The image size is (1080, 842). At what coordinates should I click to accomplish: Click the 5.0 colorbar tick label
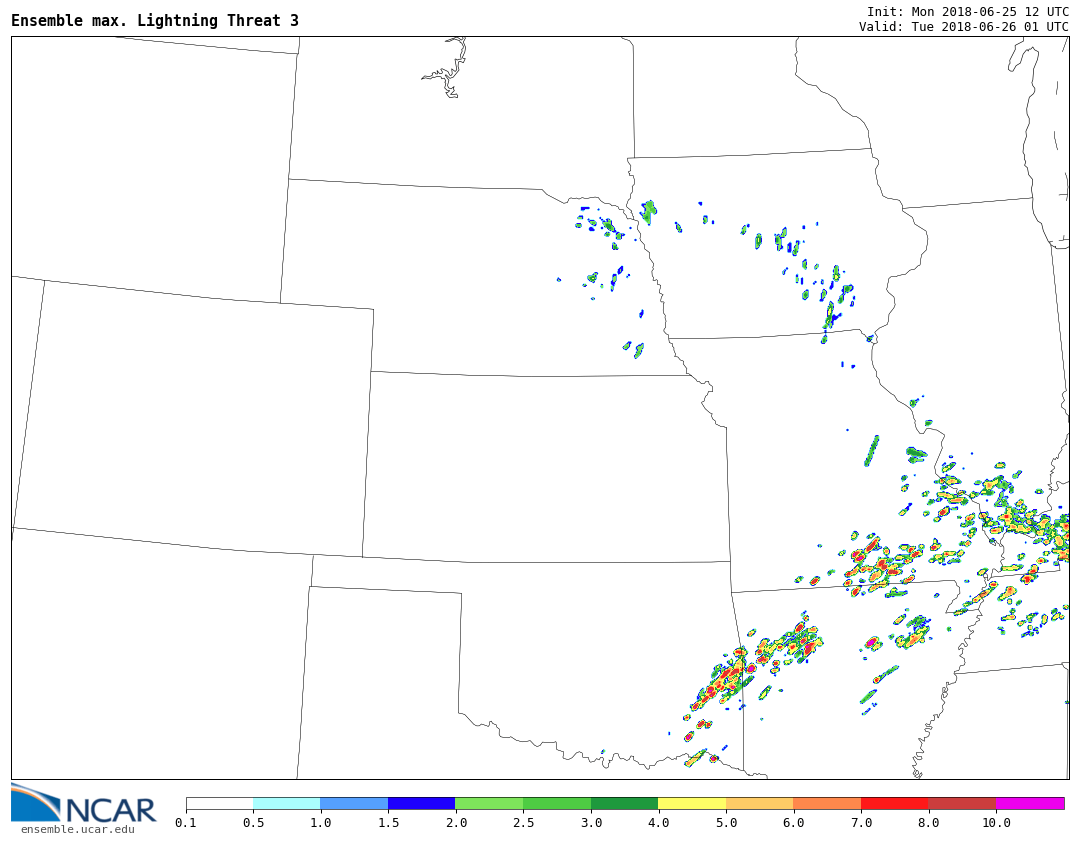click(726, 823)
